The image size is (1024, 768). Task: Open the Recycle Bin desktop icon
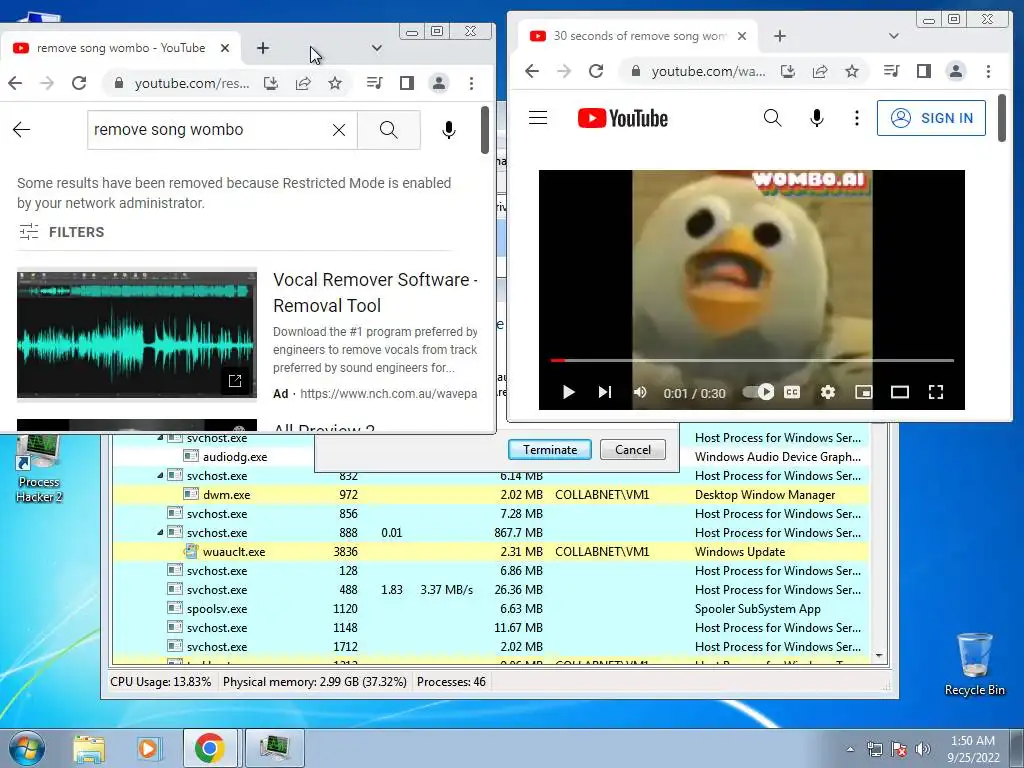coord(974,664)
